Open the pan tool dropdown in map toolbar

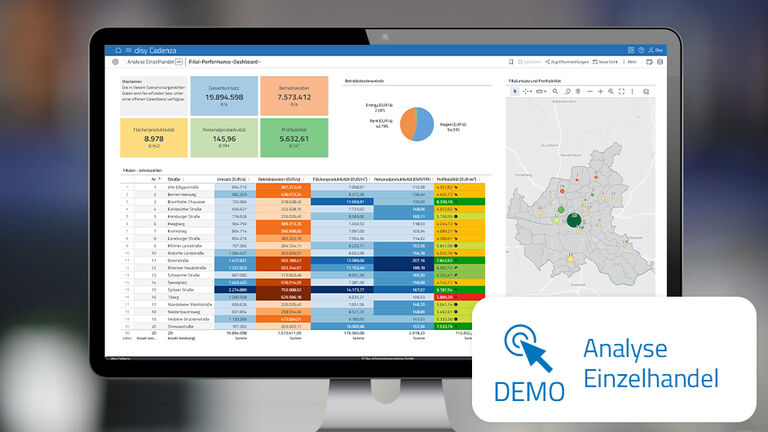tap(530, 91)
